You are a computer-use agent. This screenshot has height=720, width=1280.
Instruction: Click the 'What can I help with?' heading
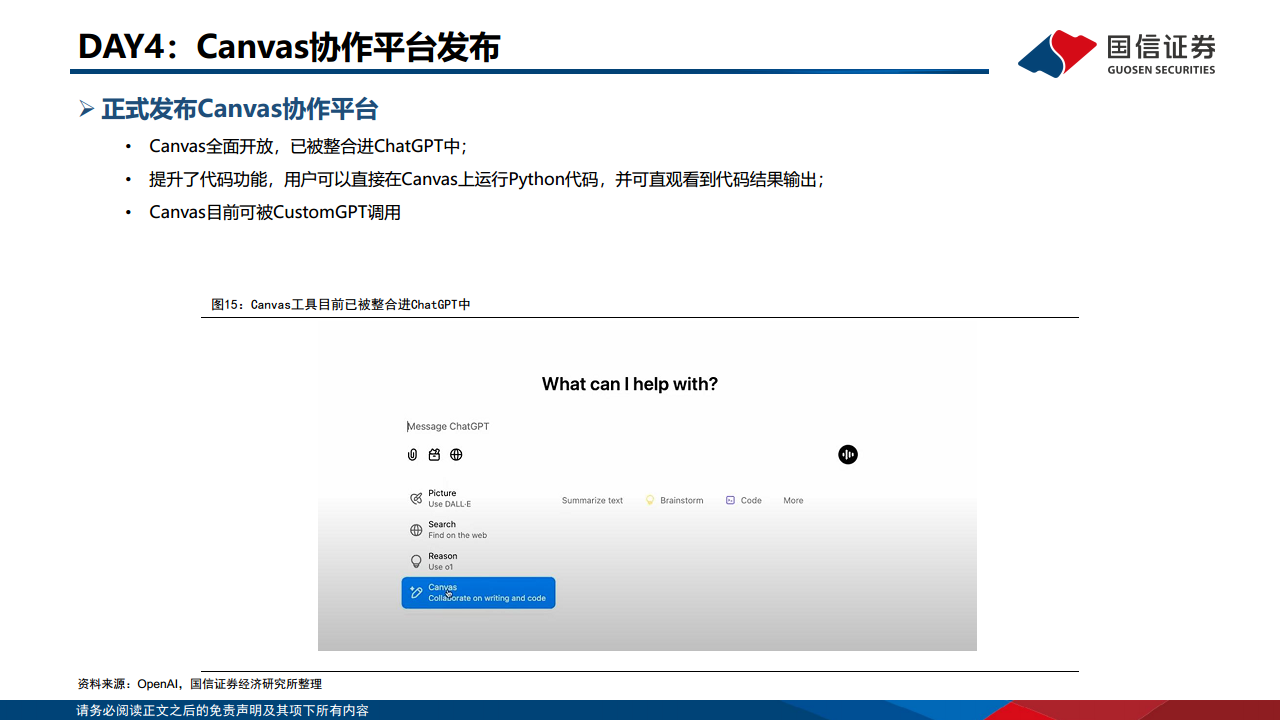pos(630,384)
